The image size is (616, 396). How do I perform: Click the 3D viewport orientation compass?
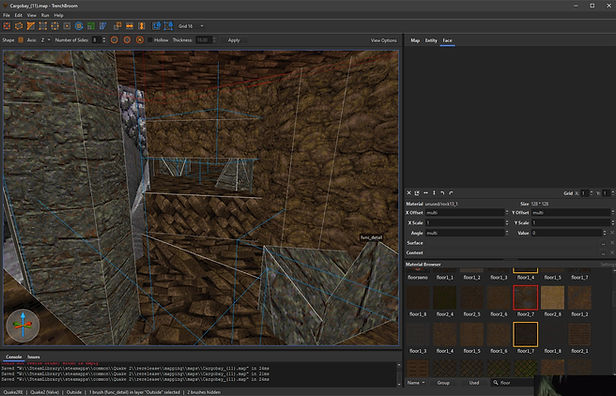(x=23, y=325)
